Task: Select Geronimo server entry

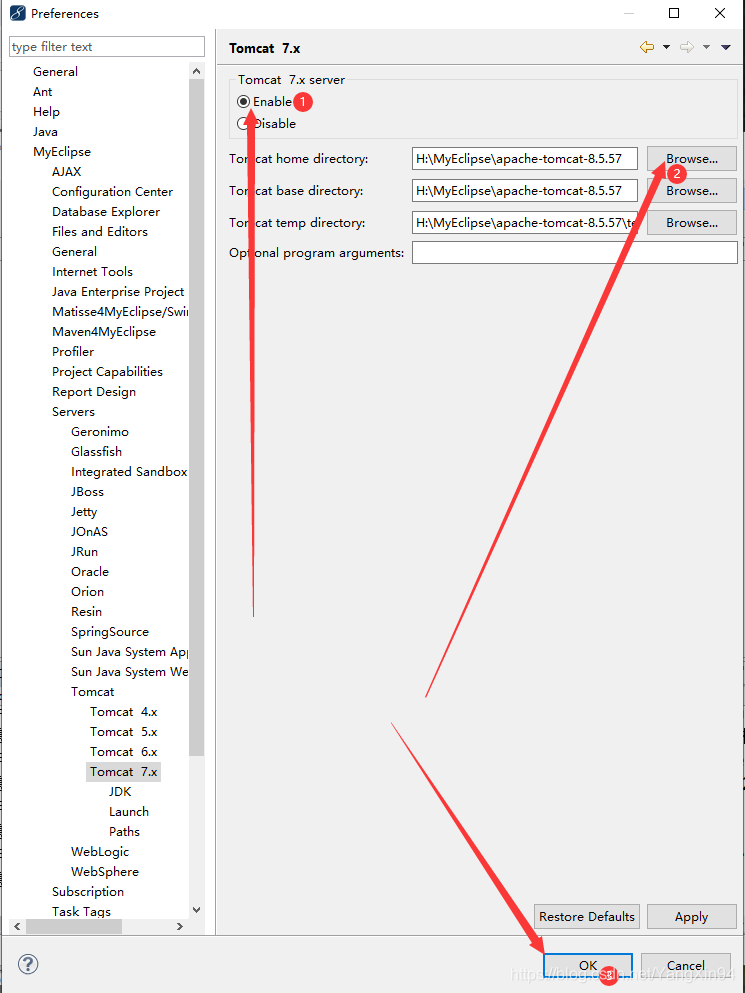Action: pos(99,432)
